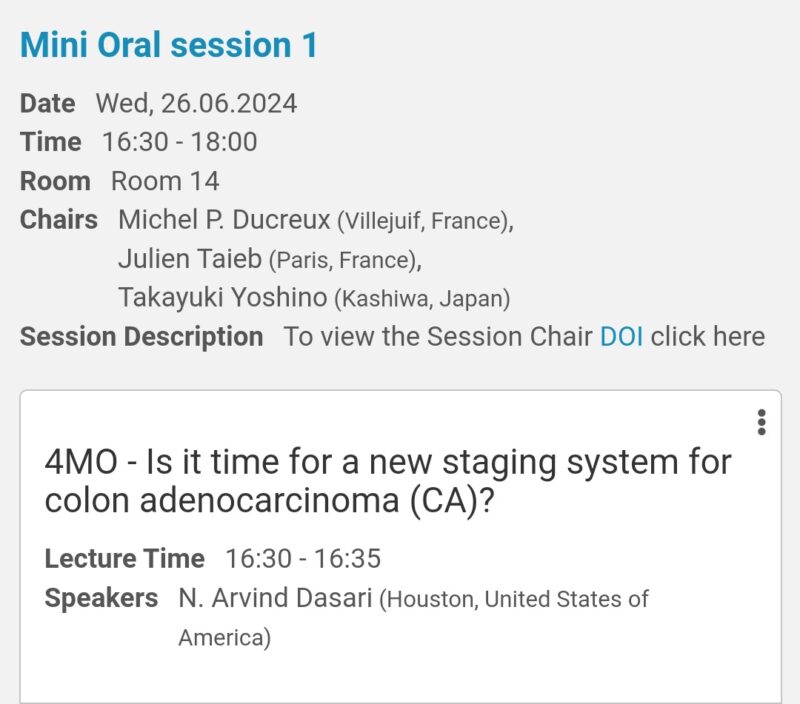Click the session time 16:30 - 18:00

pos(180,142)
